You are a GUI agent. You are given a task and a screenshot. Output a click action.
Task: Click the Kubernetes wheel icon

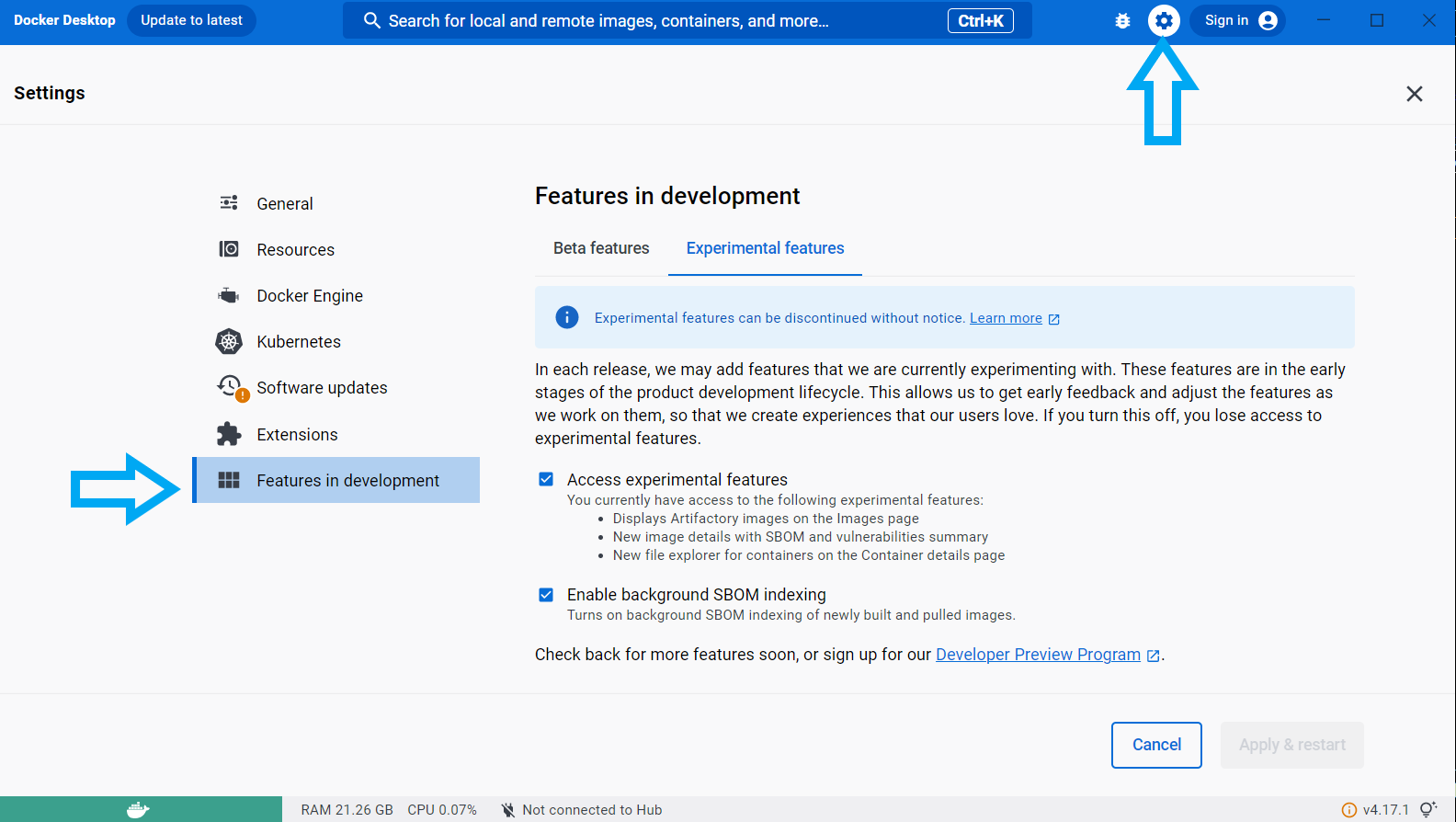[x=229, y=342]
